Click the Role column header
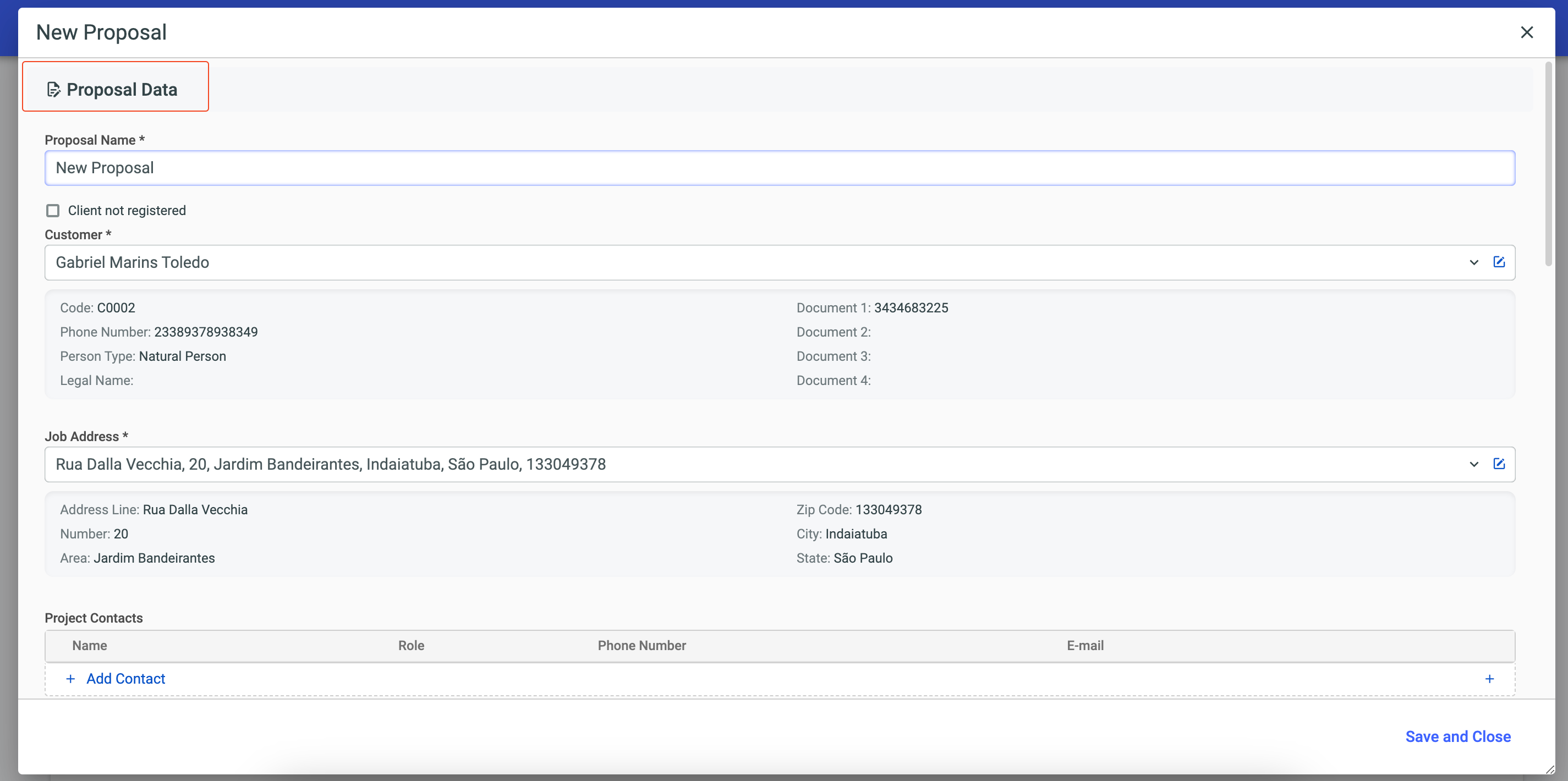 click(x=411, y=646)
